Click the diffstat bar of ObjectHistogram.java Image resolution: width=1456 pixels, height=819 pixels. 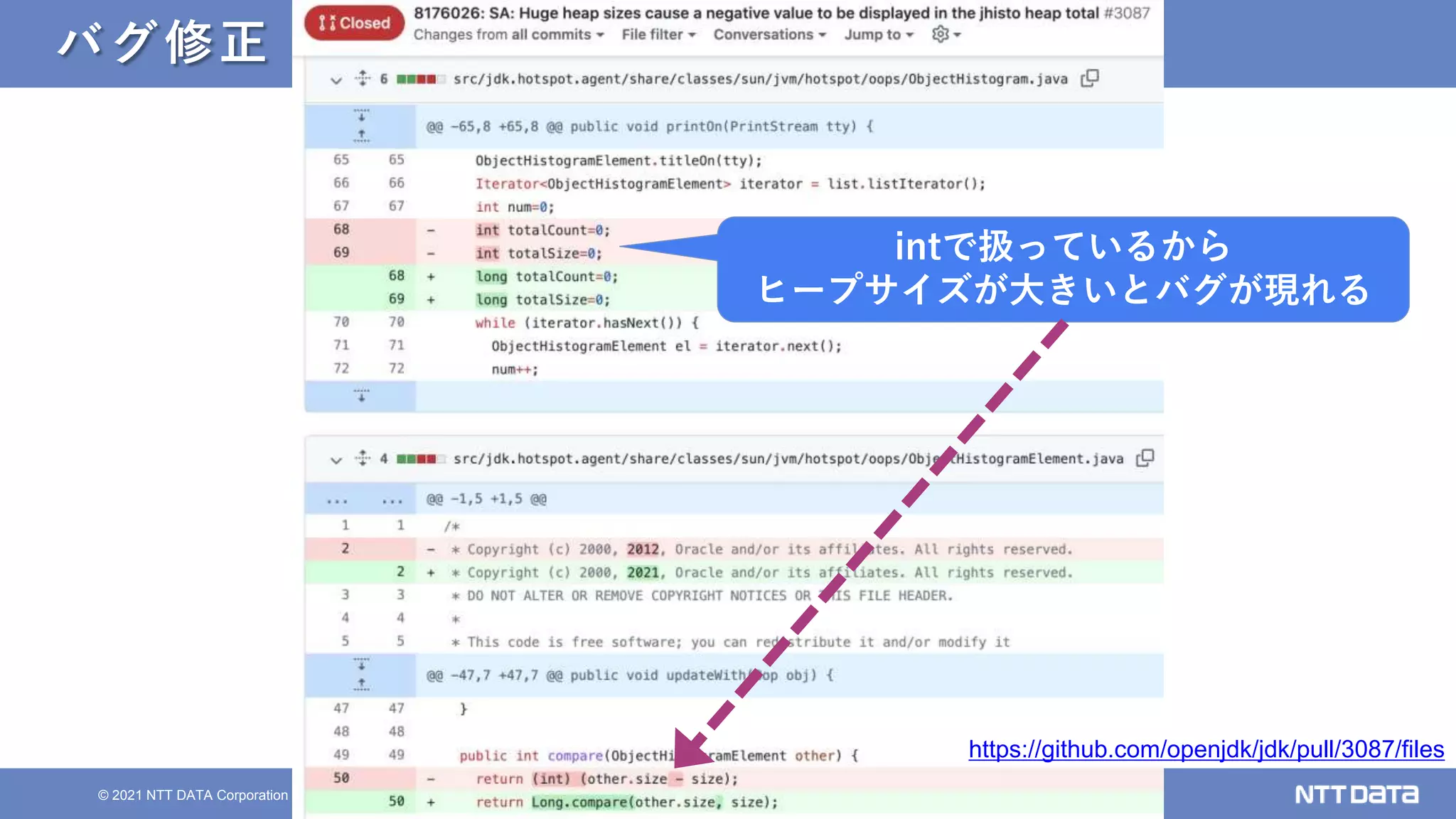[421, 79]
